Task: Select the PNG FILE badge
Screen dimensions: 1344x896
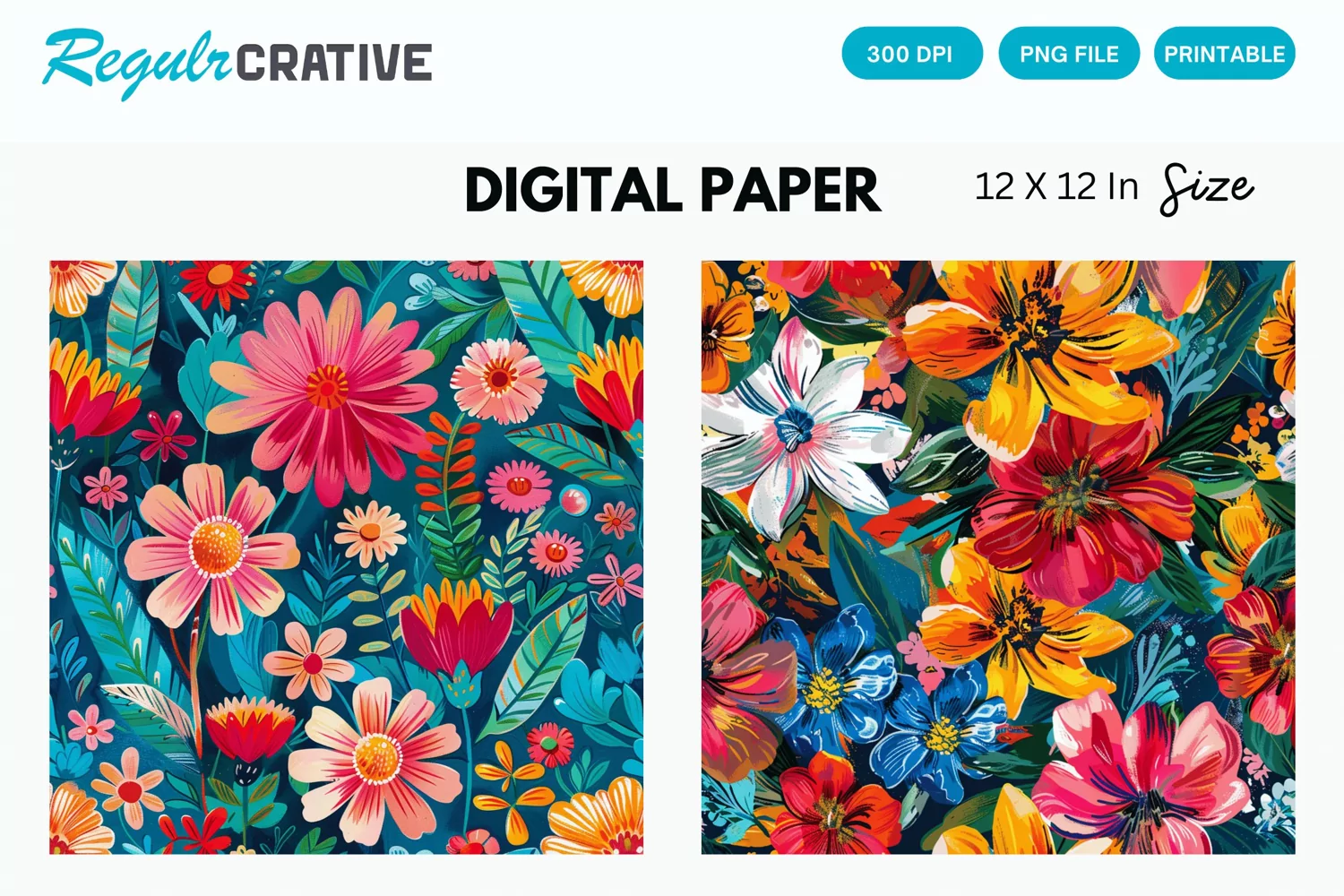Action: (x=1069, y=54)
